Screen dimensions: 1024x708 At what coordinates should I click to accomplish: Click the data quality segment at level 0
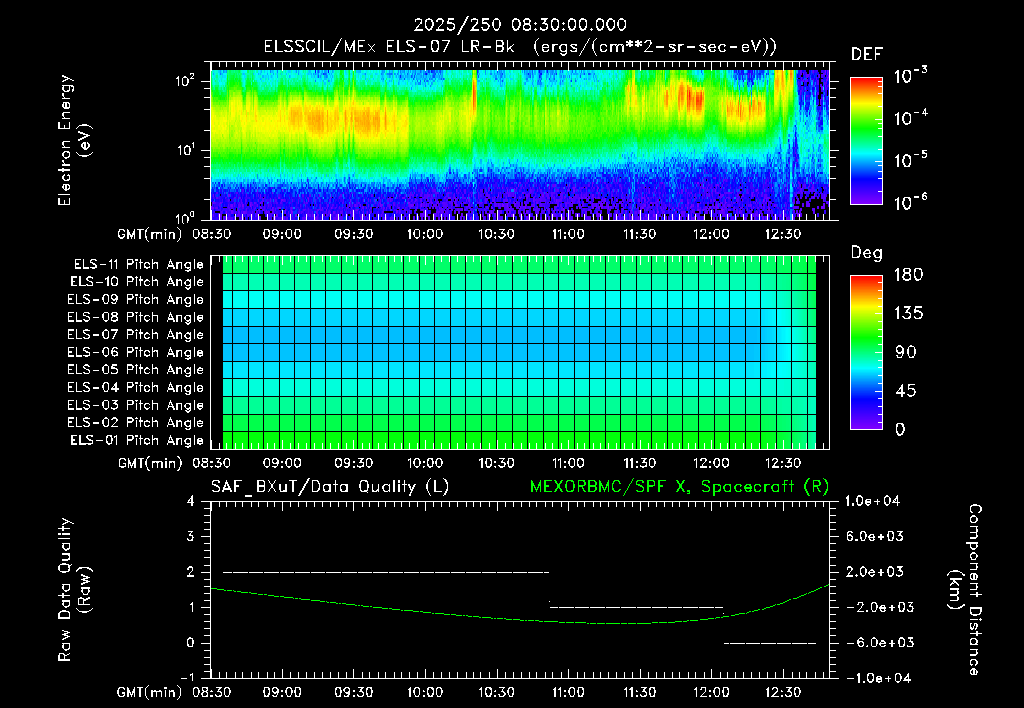coord(770,643)
